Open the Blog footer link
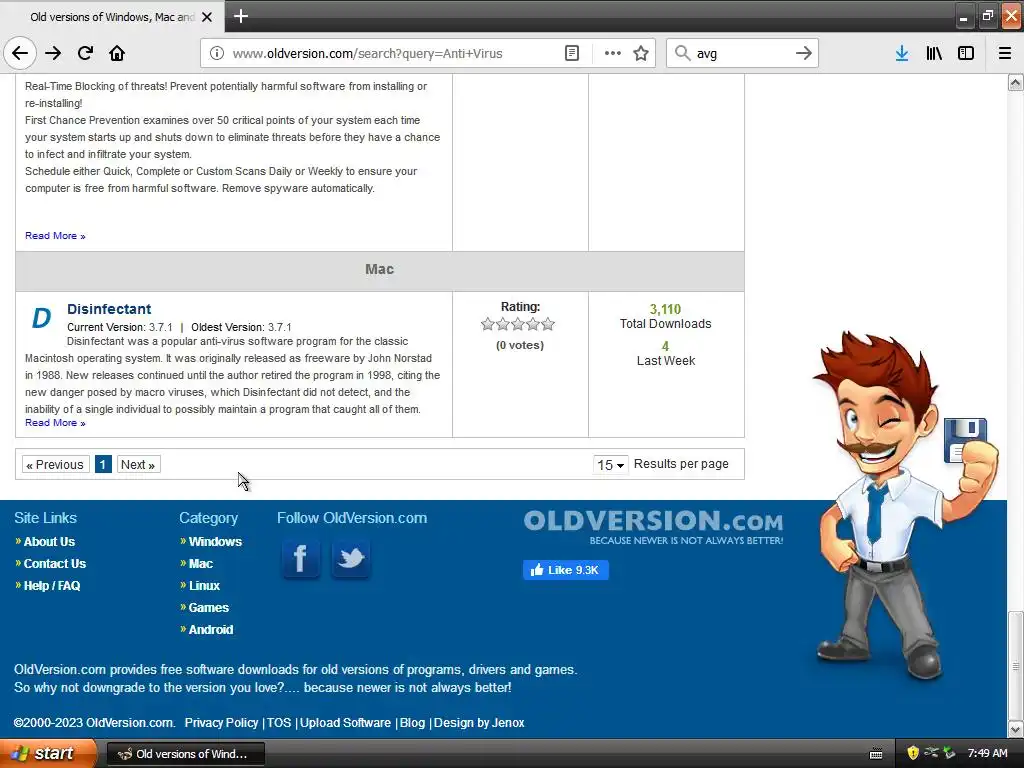 [x=412, y=722]
